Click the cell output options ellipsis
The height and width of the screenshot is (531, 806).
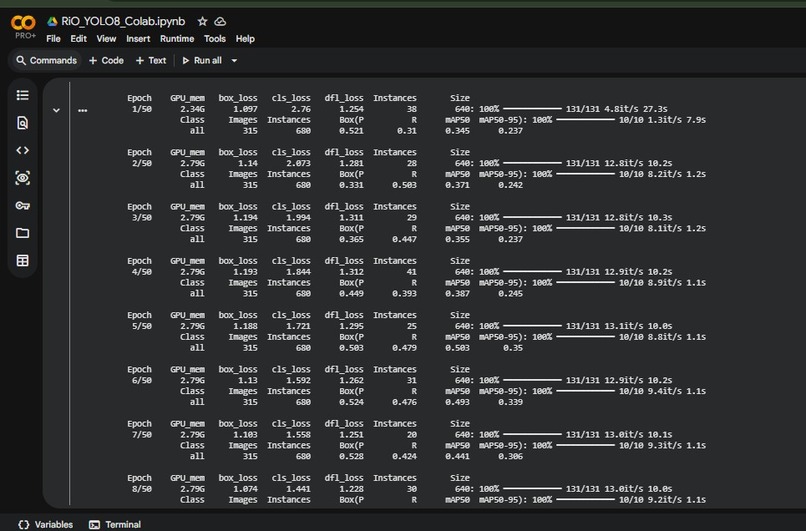pos(82,111)
